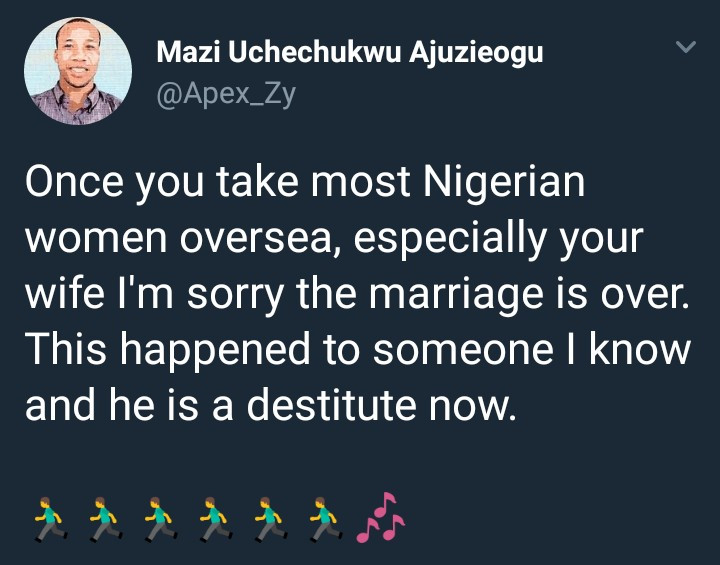Open the tweet options chevron dropdown

point(685,47)
